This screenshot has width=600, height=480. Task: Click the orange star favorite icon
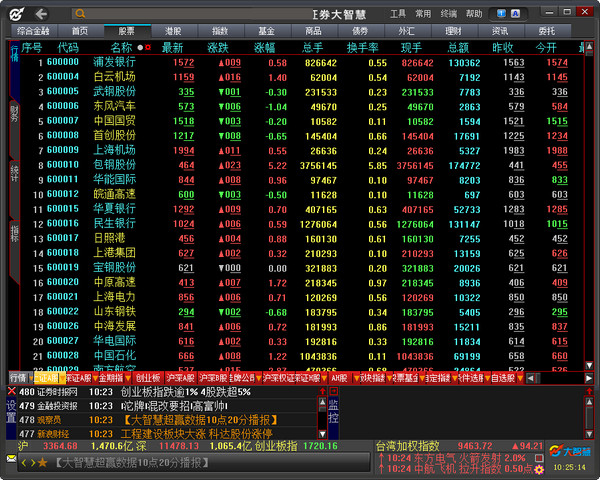[x=42, y=463]
